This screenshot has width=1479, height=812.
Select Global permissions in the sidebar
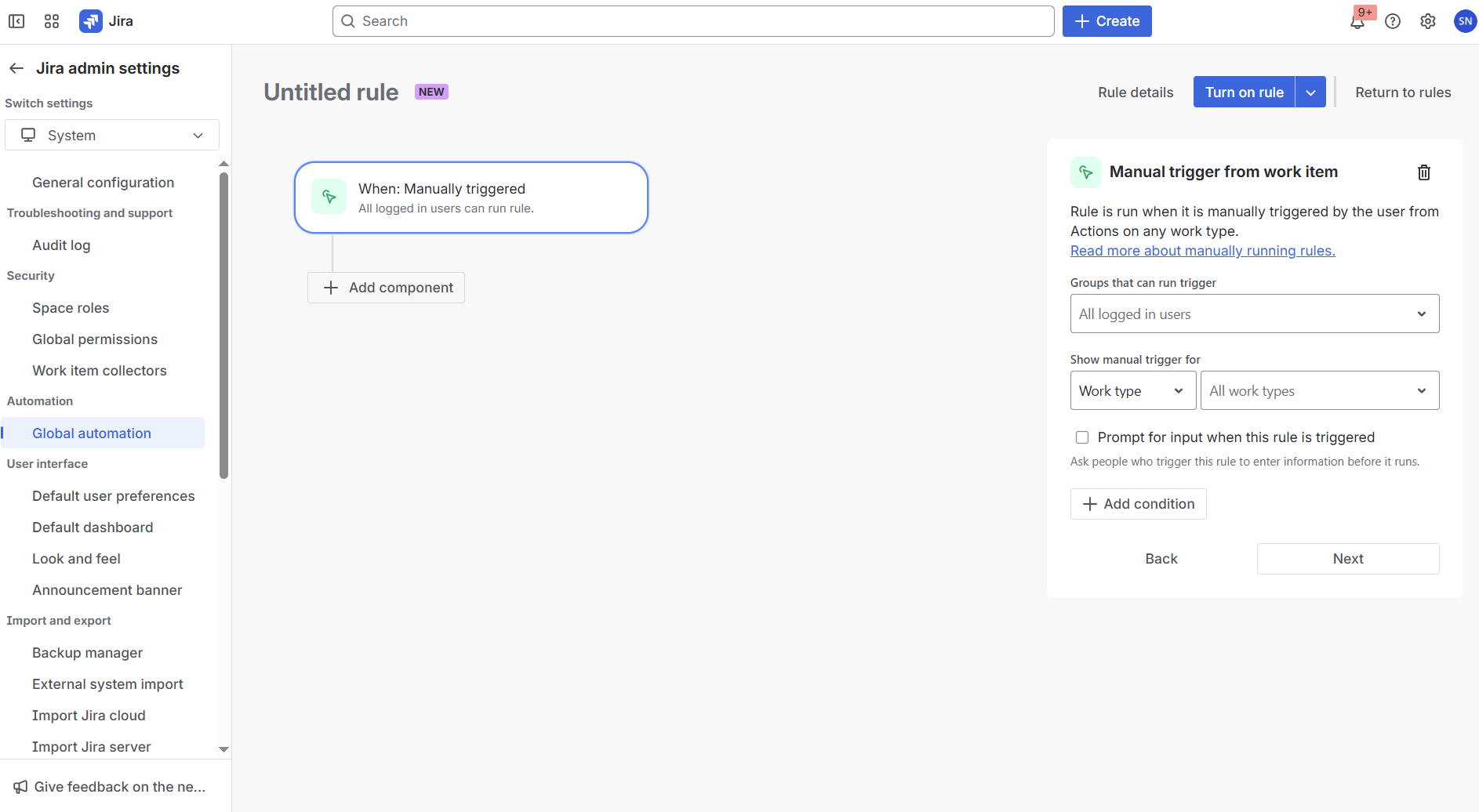coord(95,339)
